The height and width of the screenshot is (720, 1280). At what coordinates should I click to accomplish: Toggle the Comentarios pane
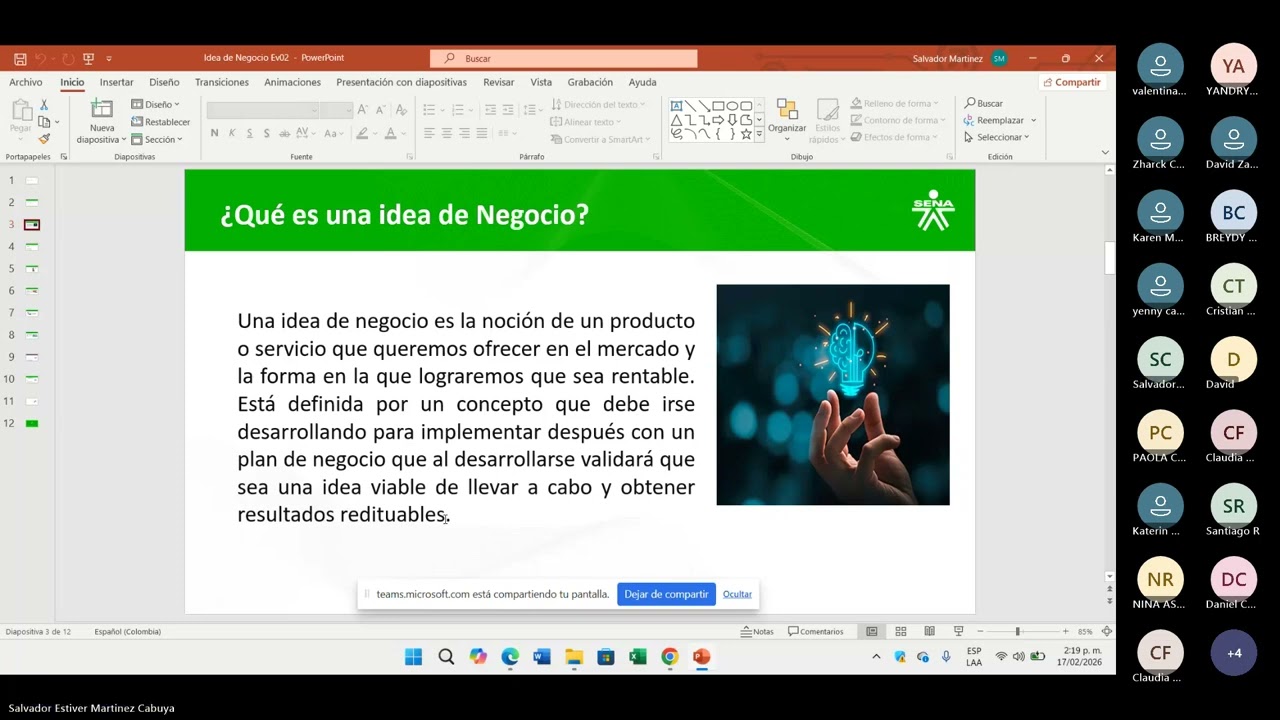(816, 632)
